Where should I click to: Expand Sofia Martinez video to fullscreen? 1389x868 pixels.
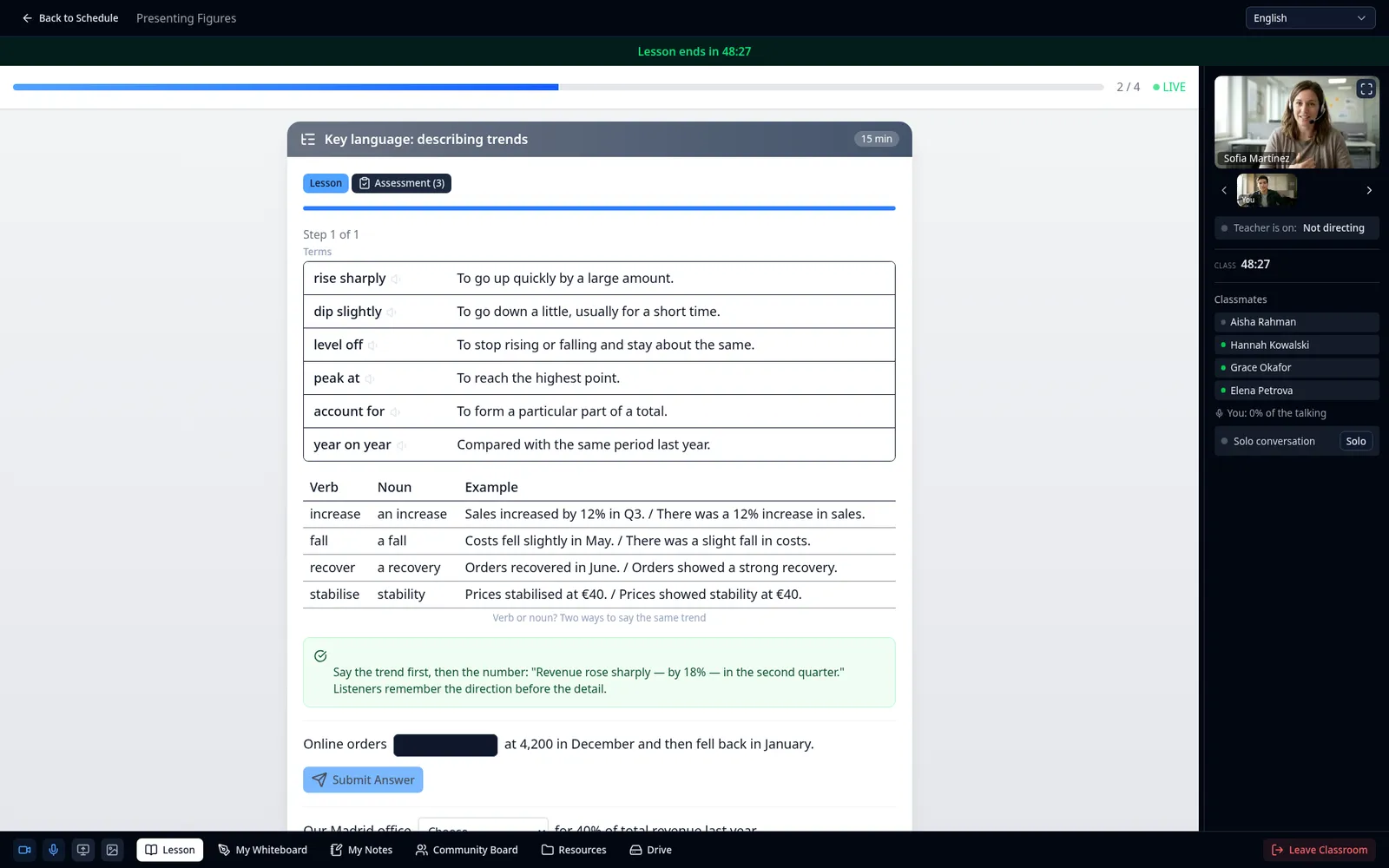1366,89
